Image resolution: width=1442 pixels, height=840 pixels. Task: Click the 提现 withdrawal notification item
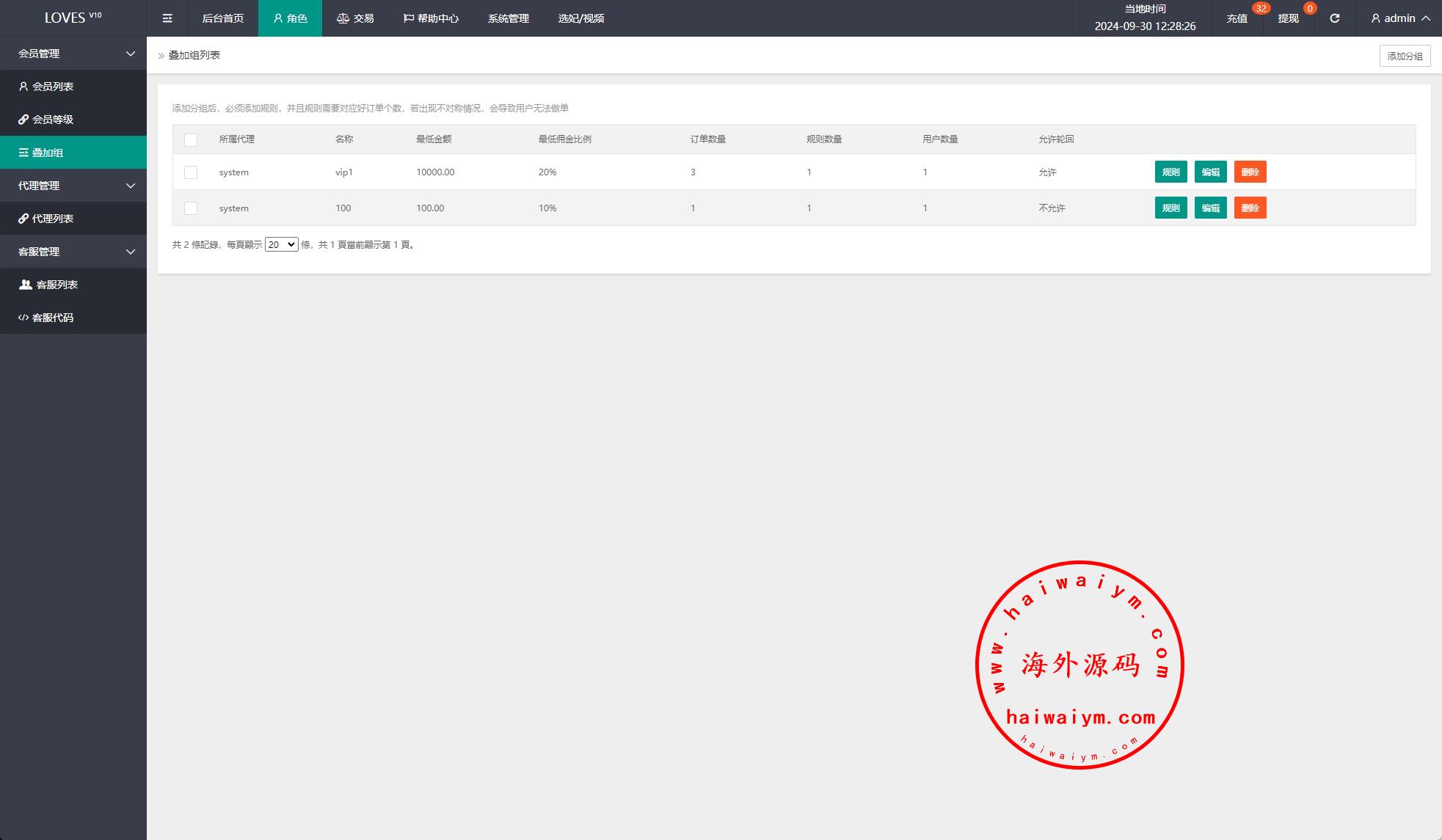[x=1288, y=18]
